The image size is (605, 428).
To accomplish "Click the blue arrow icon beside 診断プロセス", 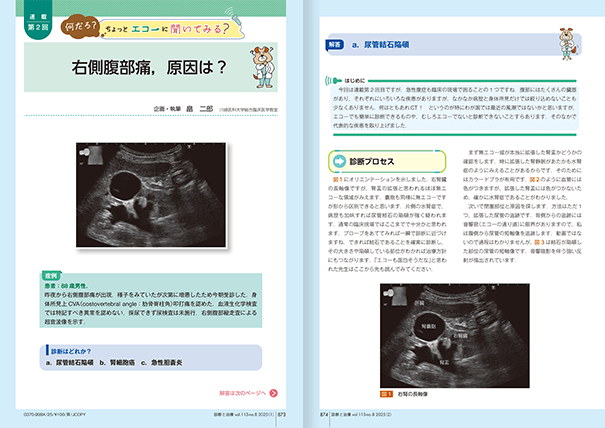I will 338,160.
